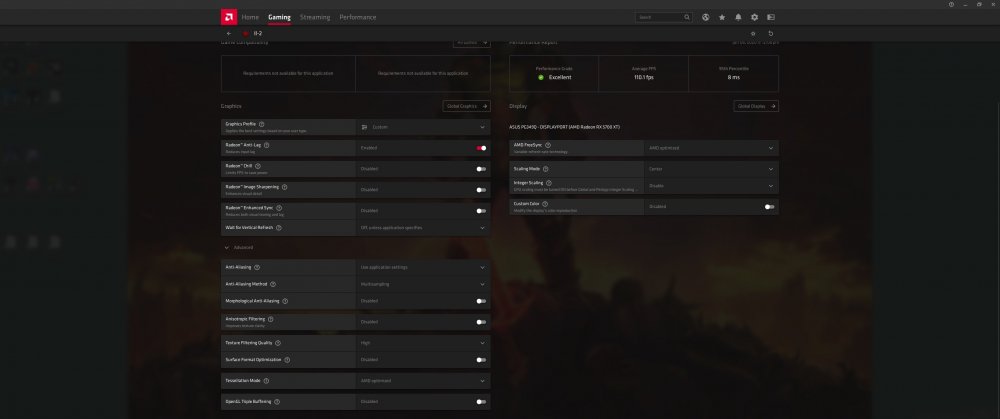
Task: Collapse the Advanced section
Action: point(239,247)
